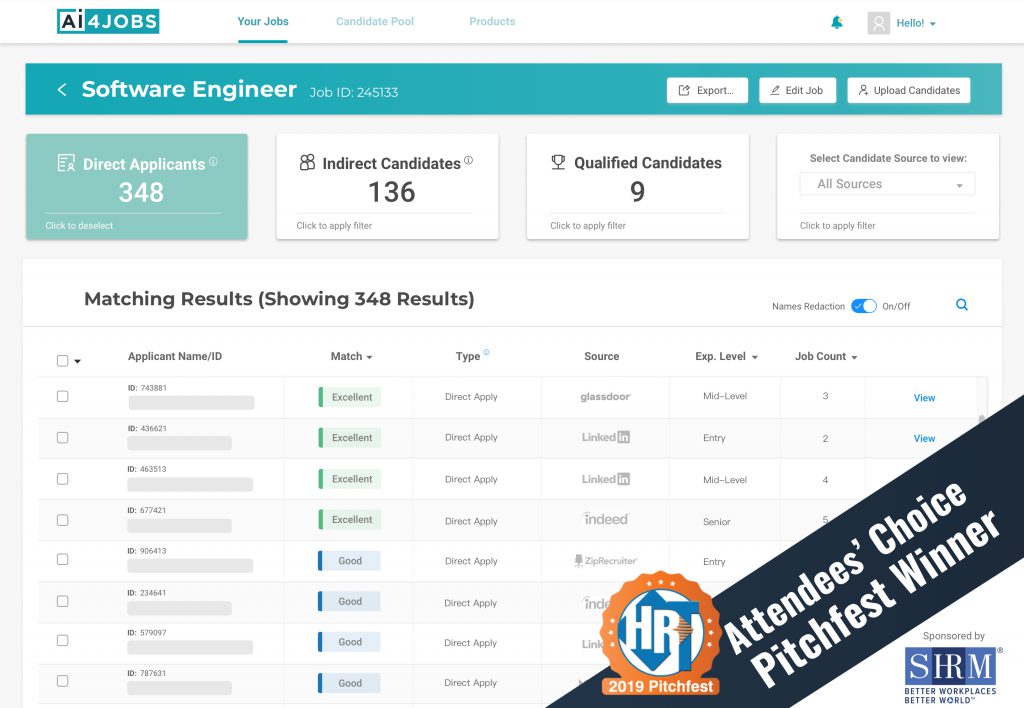Click Mid-Level experience for ID 743881
The width and height of the screenshot is (1024, 708).
click(x=725, y=396)
